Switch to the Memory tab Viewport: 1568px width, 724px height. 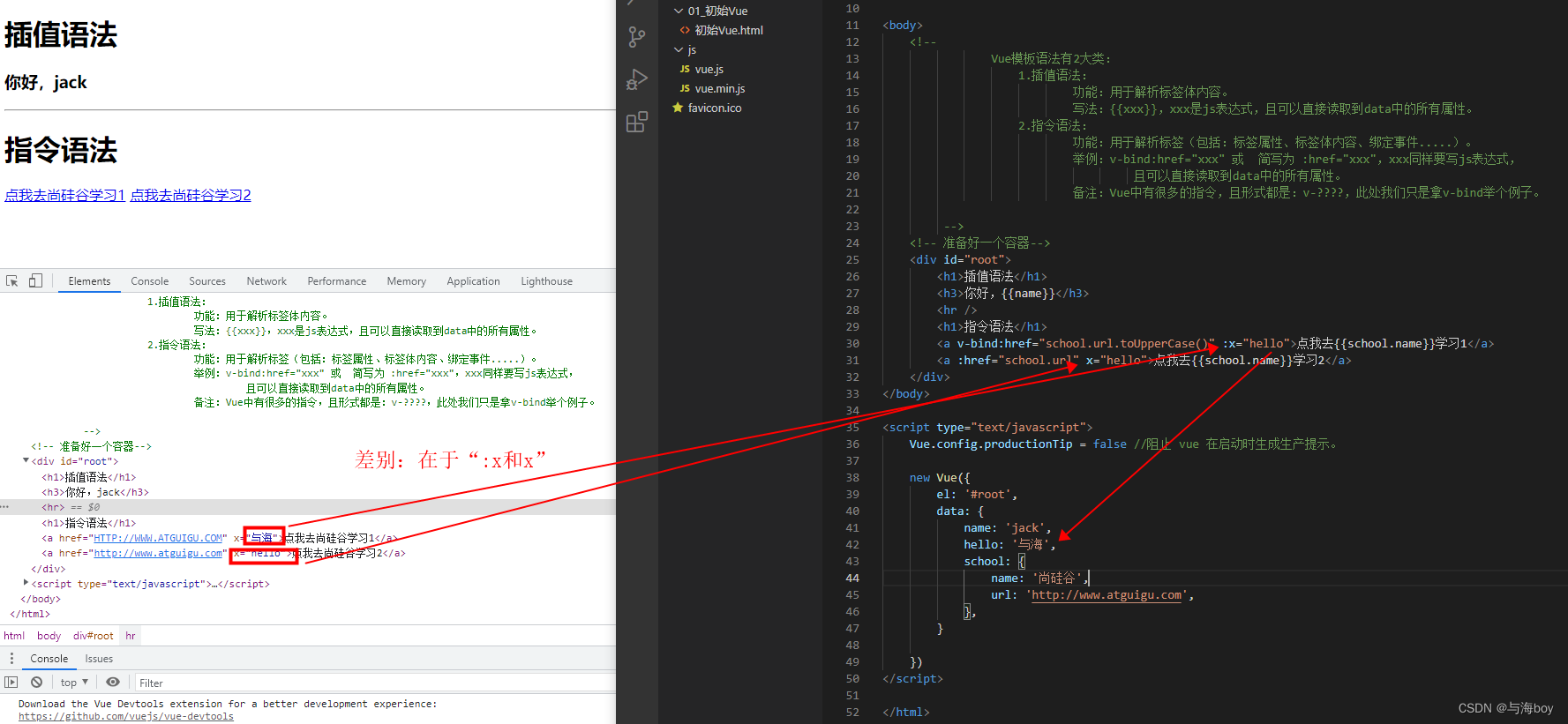[407, 281]
